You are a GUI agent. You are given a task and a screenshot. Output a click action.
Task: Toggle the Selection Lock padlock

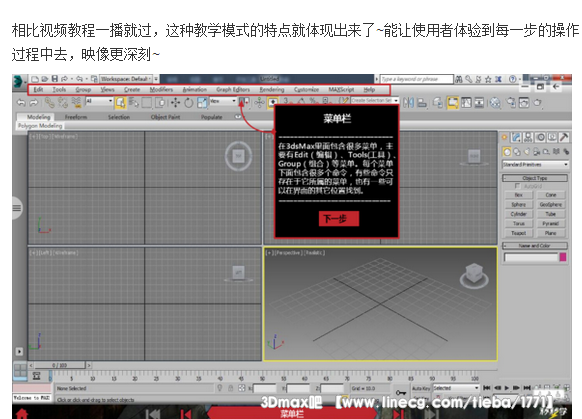pyautogui.click(x=230, y=388)
